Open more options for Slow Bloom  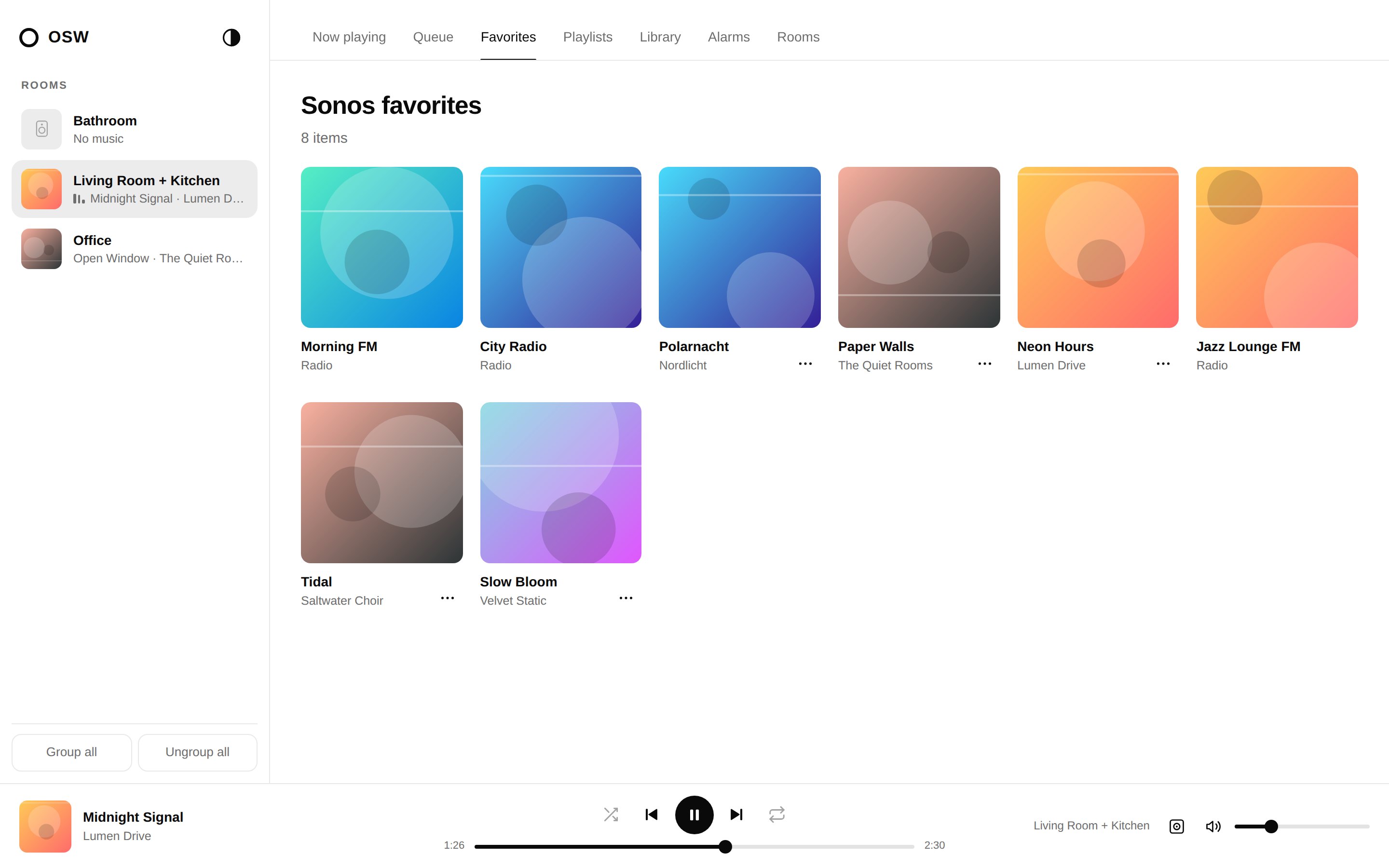626,598
